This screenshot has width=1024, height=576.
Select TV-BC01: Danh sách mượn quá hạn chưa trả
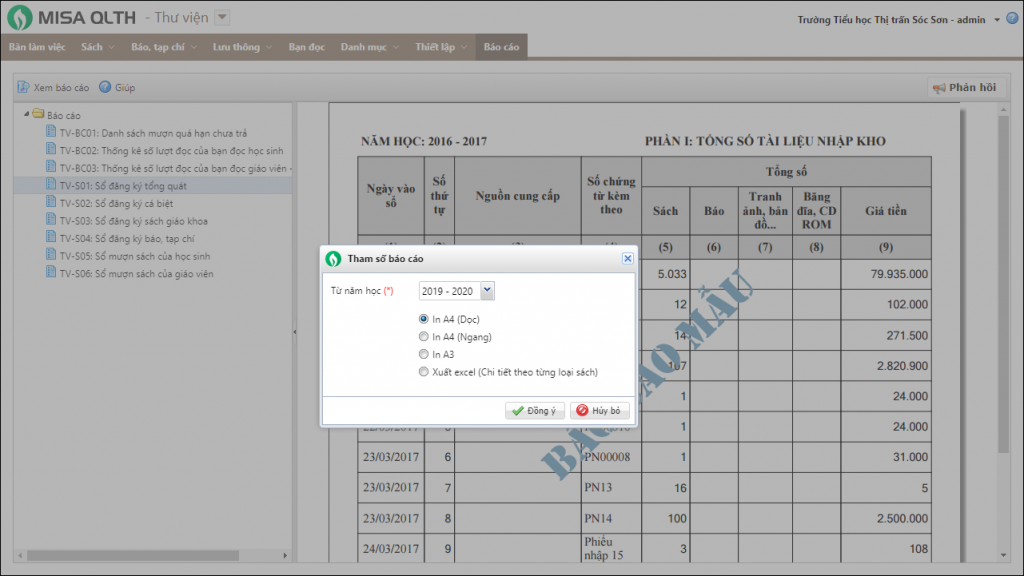153,133
